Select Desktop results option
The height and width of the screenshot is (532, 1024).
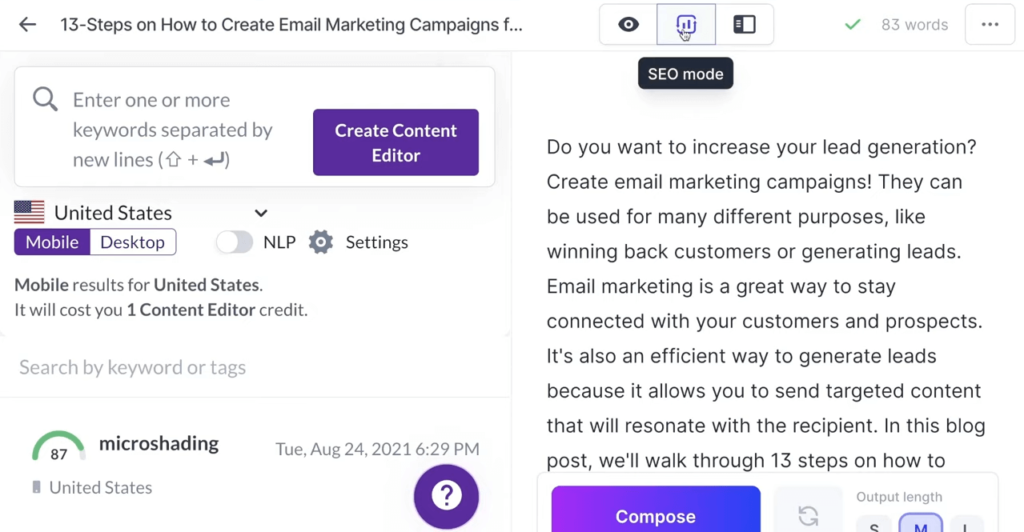[132, 242]
